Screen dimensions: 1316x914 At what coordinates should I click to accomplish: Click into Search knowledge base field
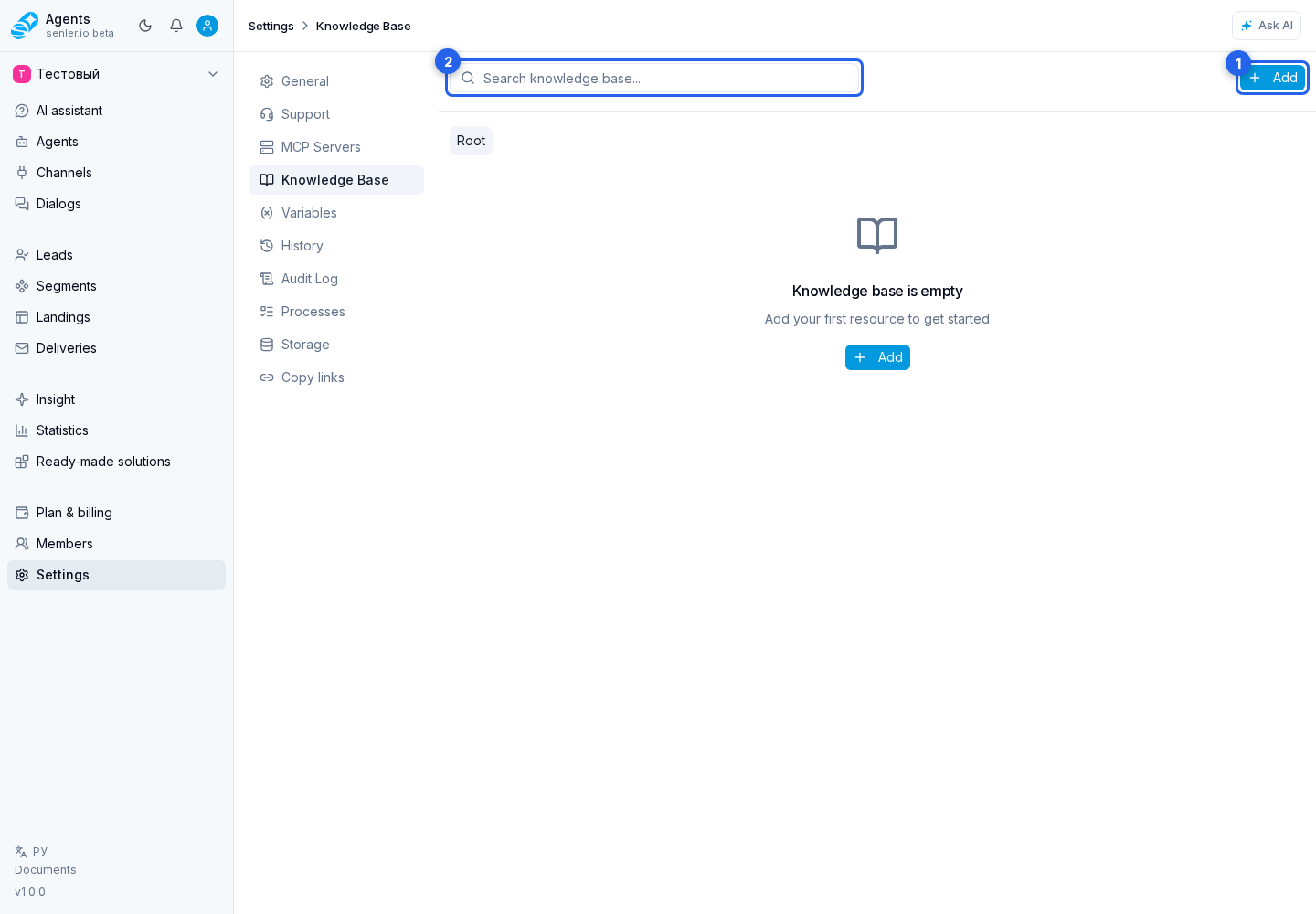[x=654, y=78]
